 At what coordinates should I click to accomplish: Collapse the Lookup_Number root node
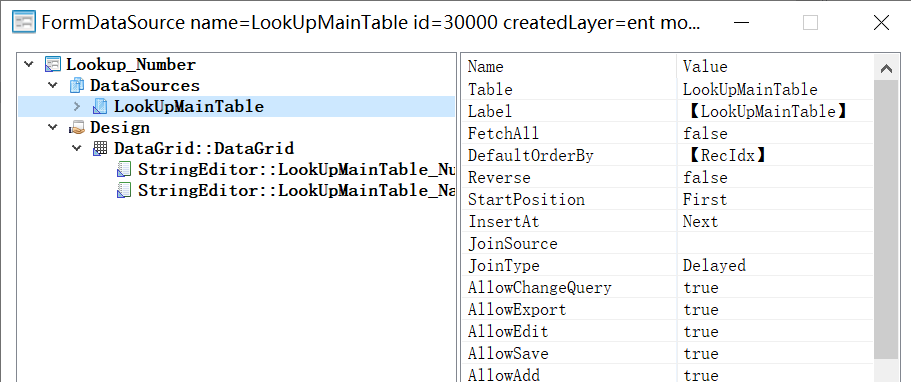tap(29, 65)
